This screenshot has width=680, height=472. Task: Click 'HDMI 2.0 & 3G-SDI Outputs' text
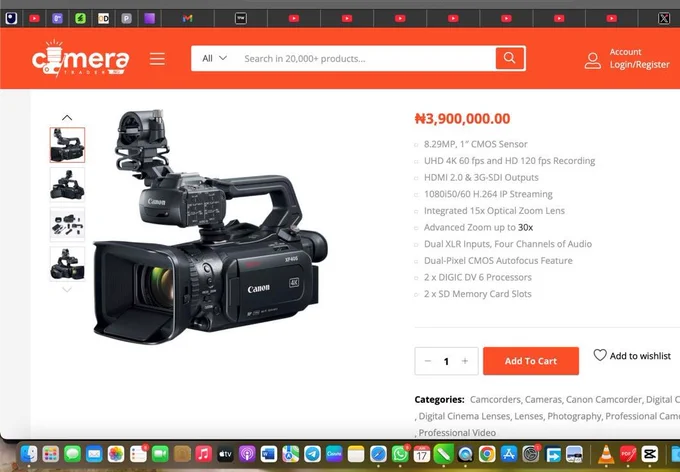pos(481,177)
